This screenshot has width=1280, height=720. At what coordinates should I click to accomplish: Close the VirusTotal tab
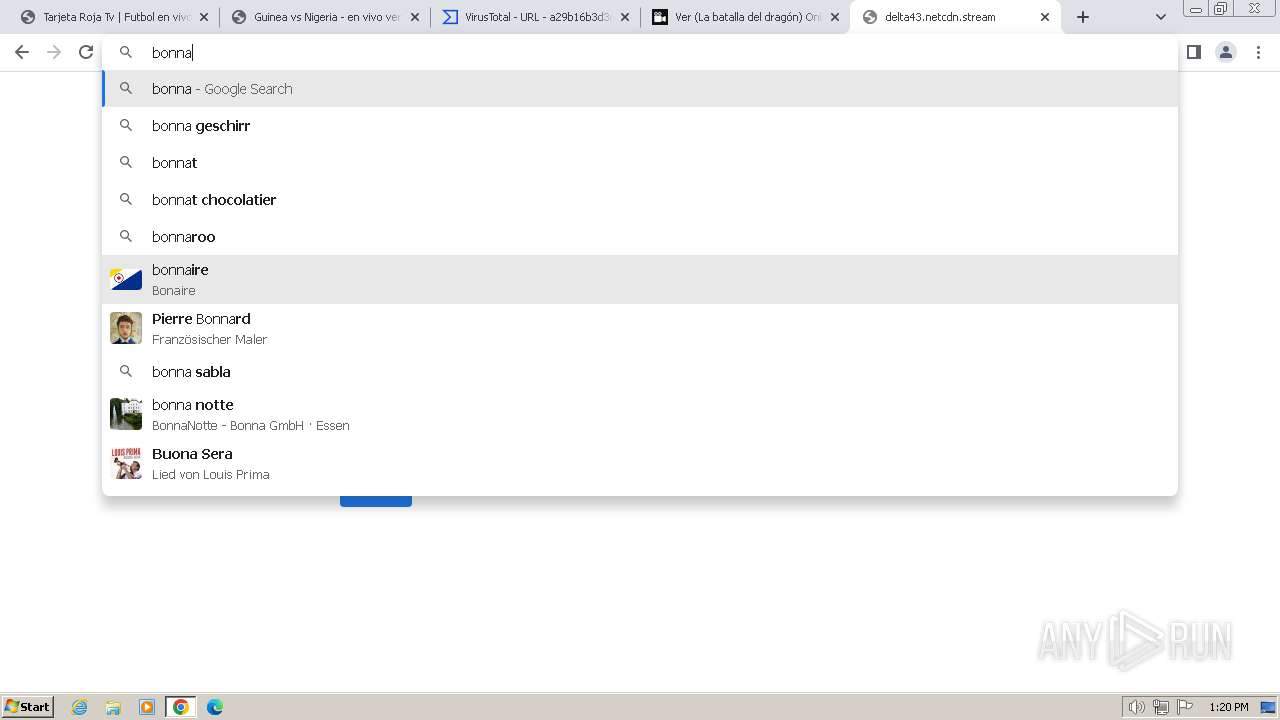click(x=624, y=17)
